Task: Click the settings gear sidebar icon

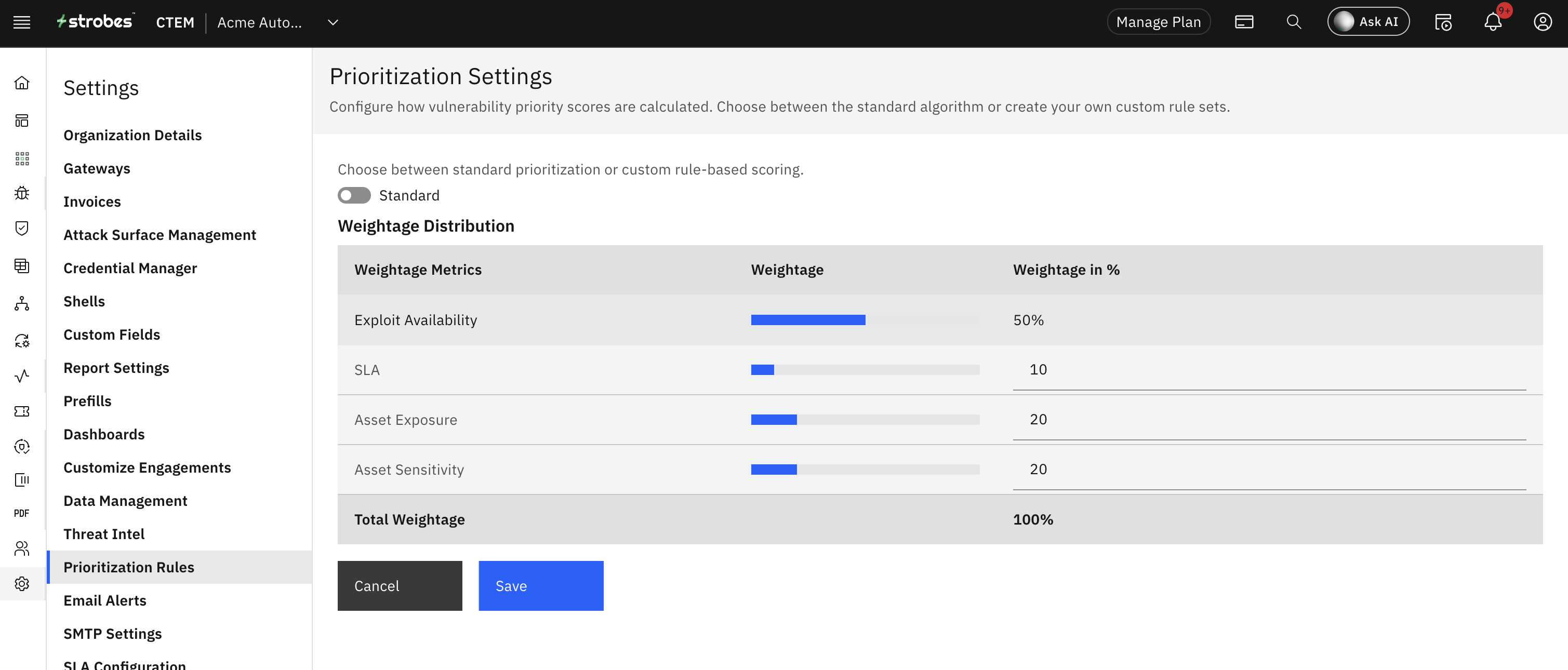Action: point(22,584)
